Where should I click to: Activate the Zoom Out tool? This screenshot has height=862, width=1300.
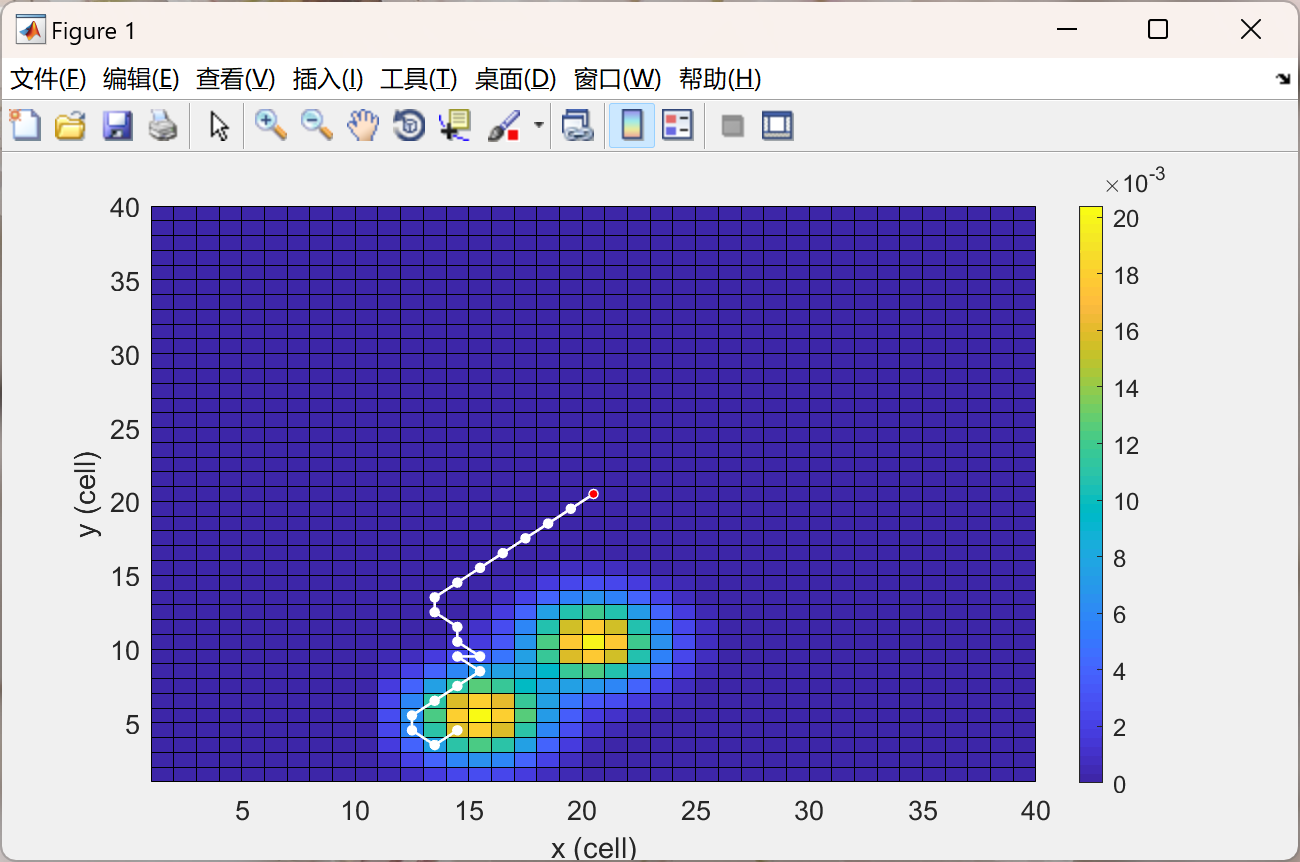point(317,125)
